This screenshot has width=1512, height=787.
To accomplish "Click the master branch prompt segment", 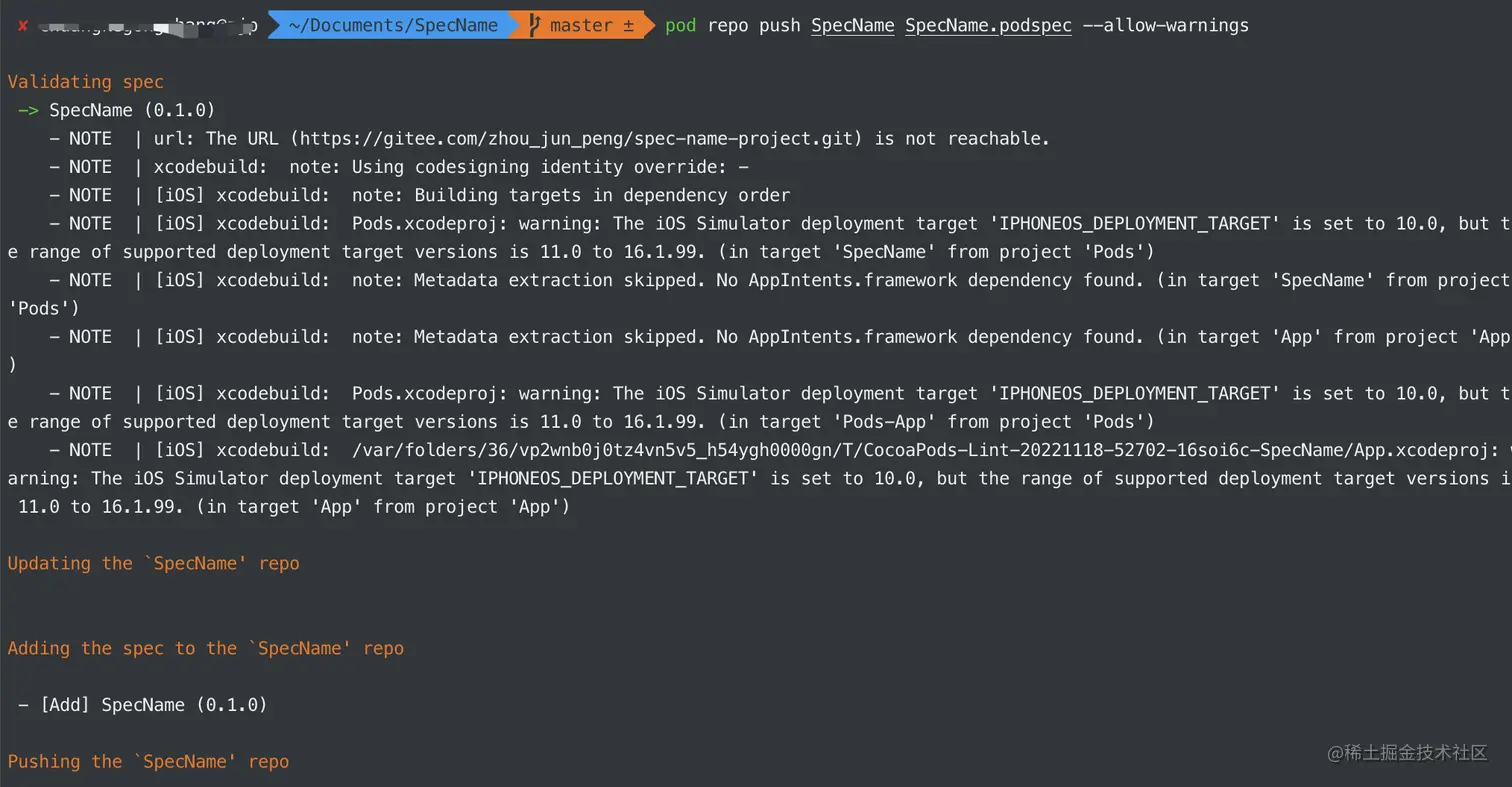I will [x=582, y=26].
